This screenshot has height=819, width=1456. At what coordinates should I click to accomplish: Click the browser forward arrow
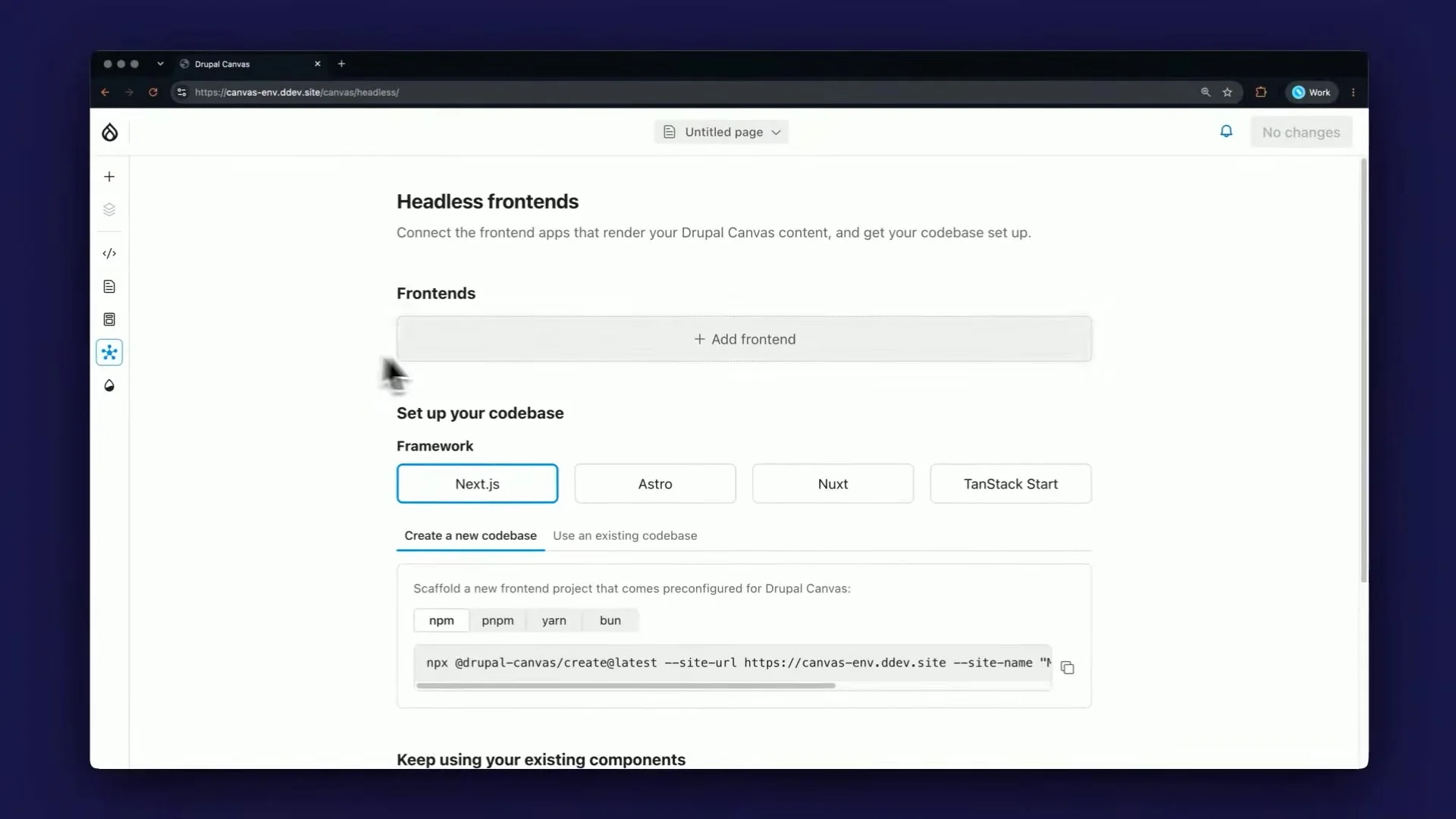pos(129,93)
